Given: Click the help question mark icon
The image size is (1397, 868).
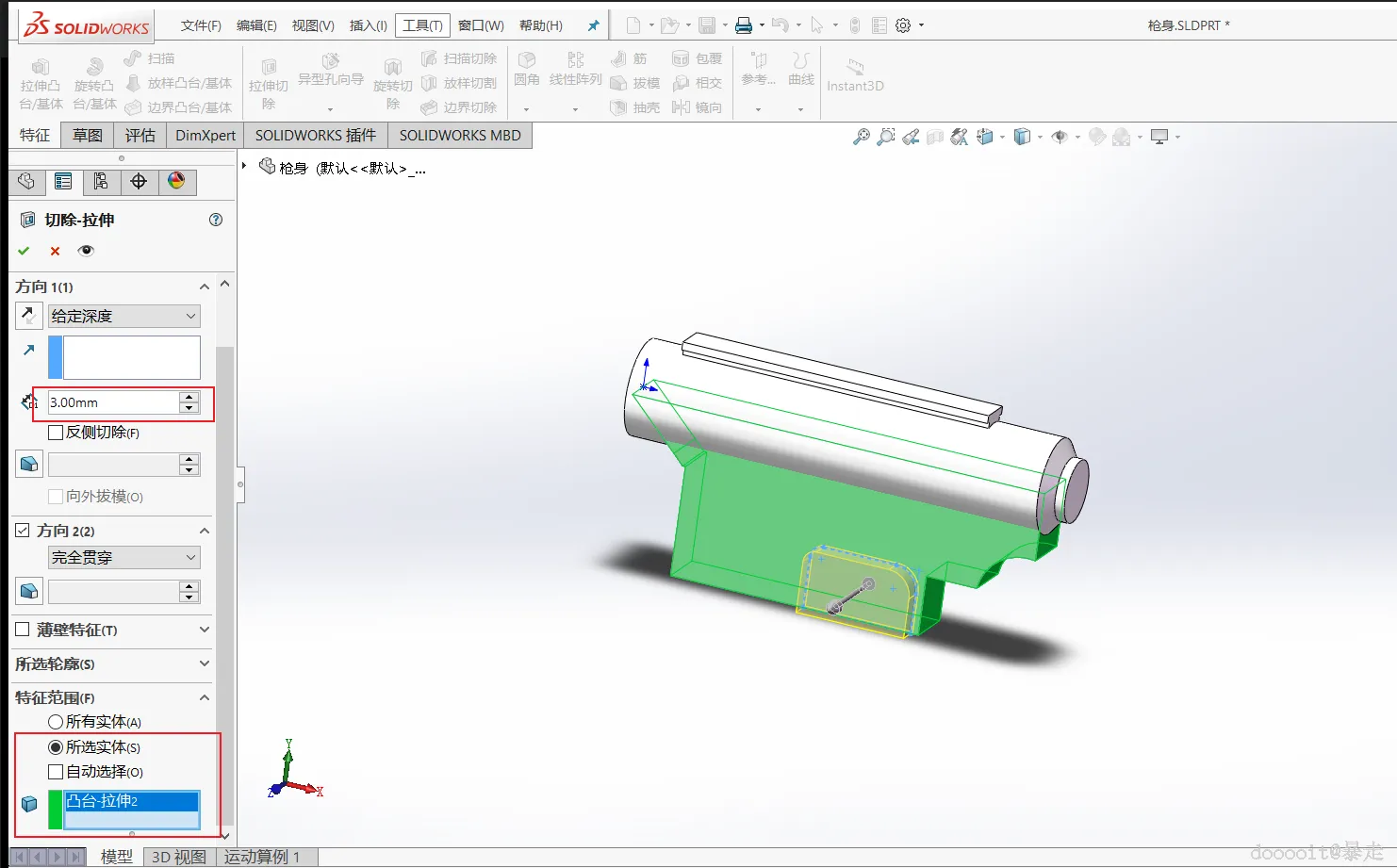Looking at the screenshot, I should click(x=216, y=220).
